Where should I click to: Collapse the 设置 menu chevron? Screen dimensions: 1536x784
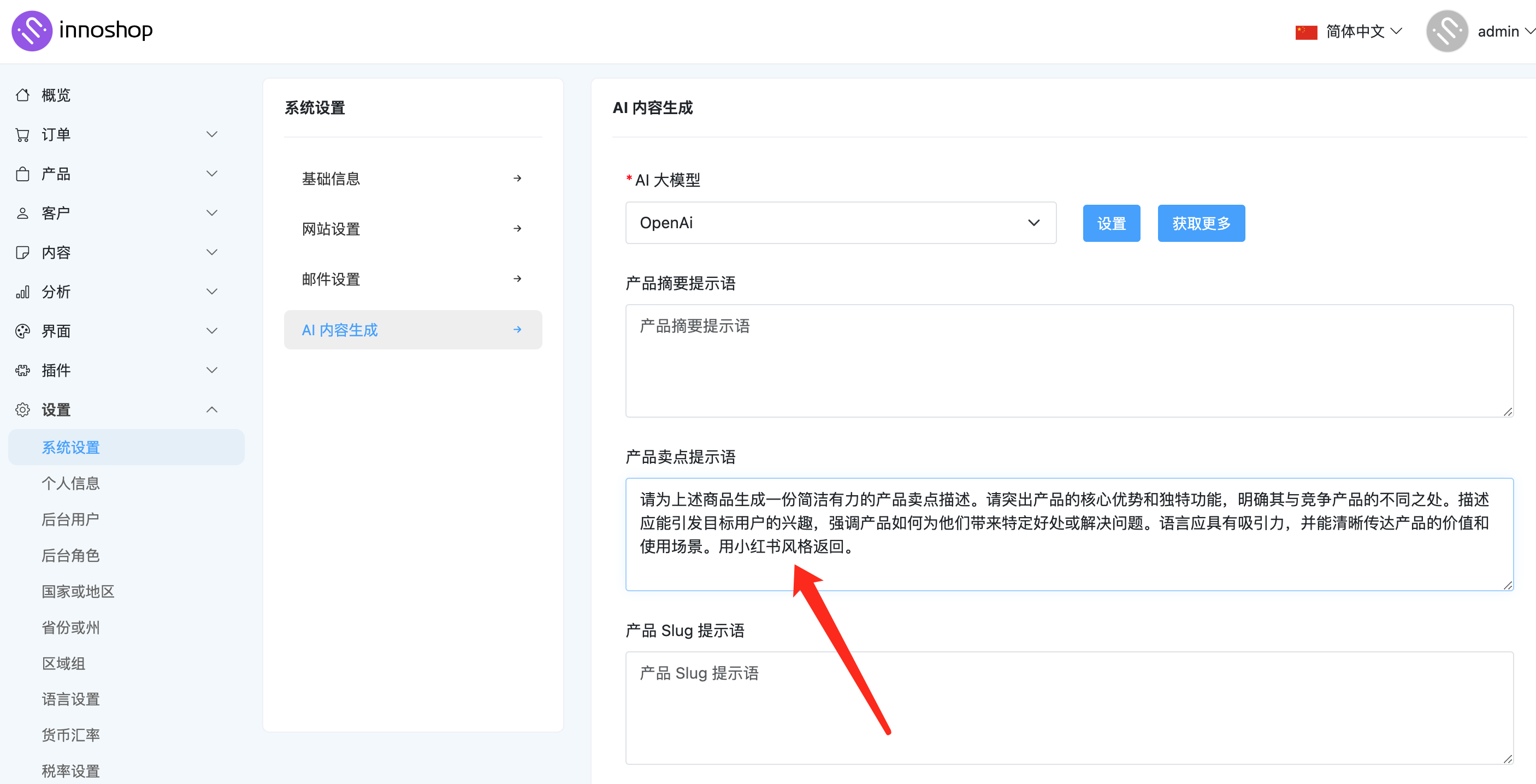click(x=212, y=409)
